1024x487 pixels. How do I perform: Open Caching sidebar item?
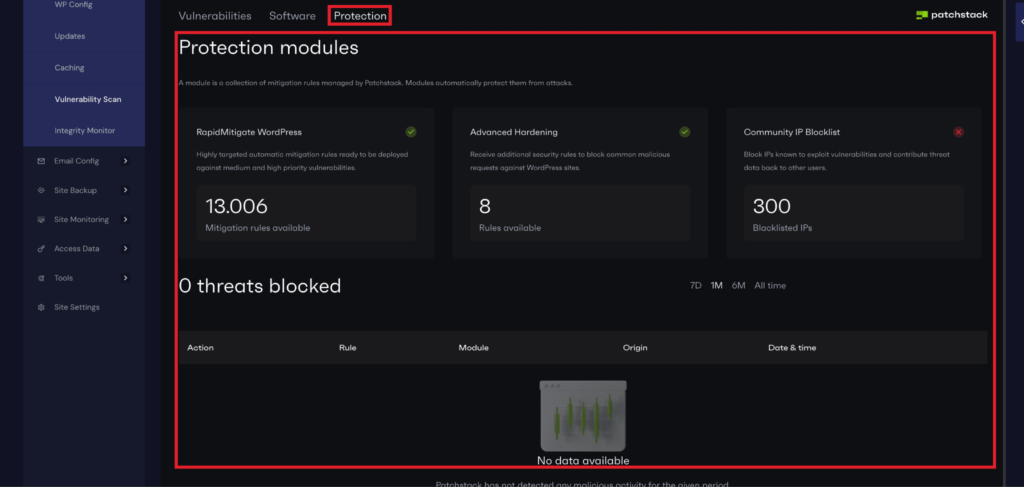(x=69, y=67)
